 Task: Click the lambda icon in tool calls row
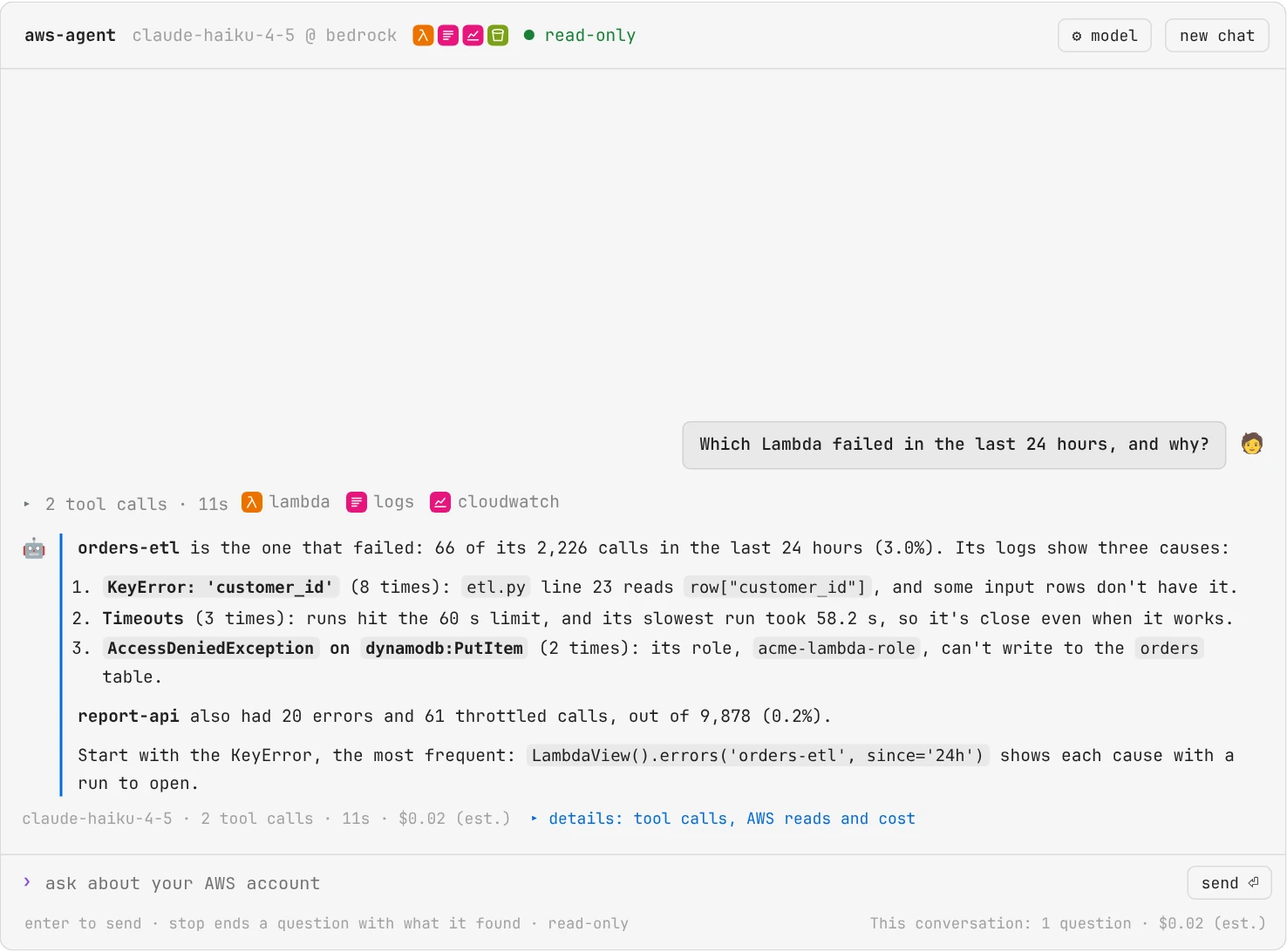coord(252,502)
